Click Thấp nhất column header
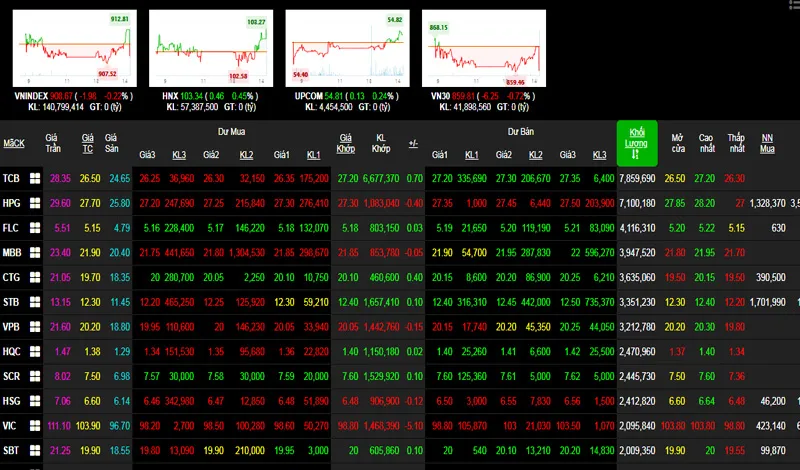 [x=736, y=143]
